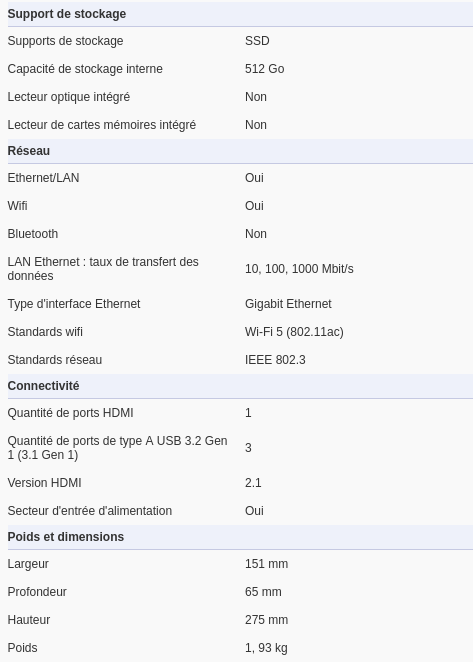
Task: Select the Quantité de ports HDMI label
Action: tap(71, 413)
